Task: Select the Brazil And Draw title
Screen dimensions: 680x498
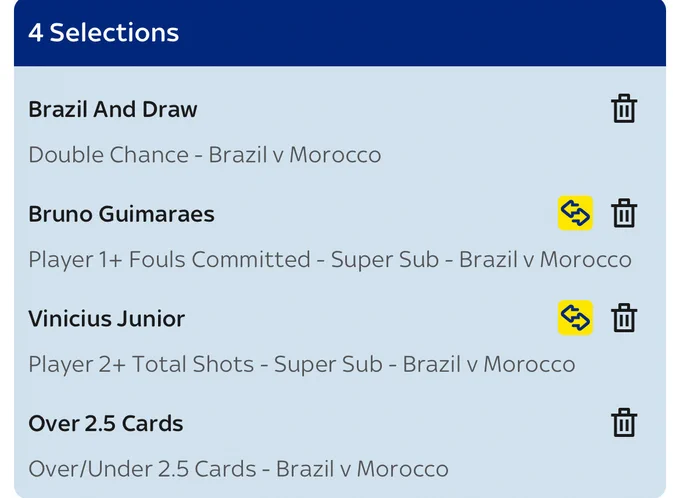Action: 113,109
